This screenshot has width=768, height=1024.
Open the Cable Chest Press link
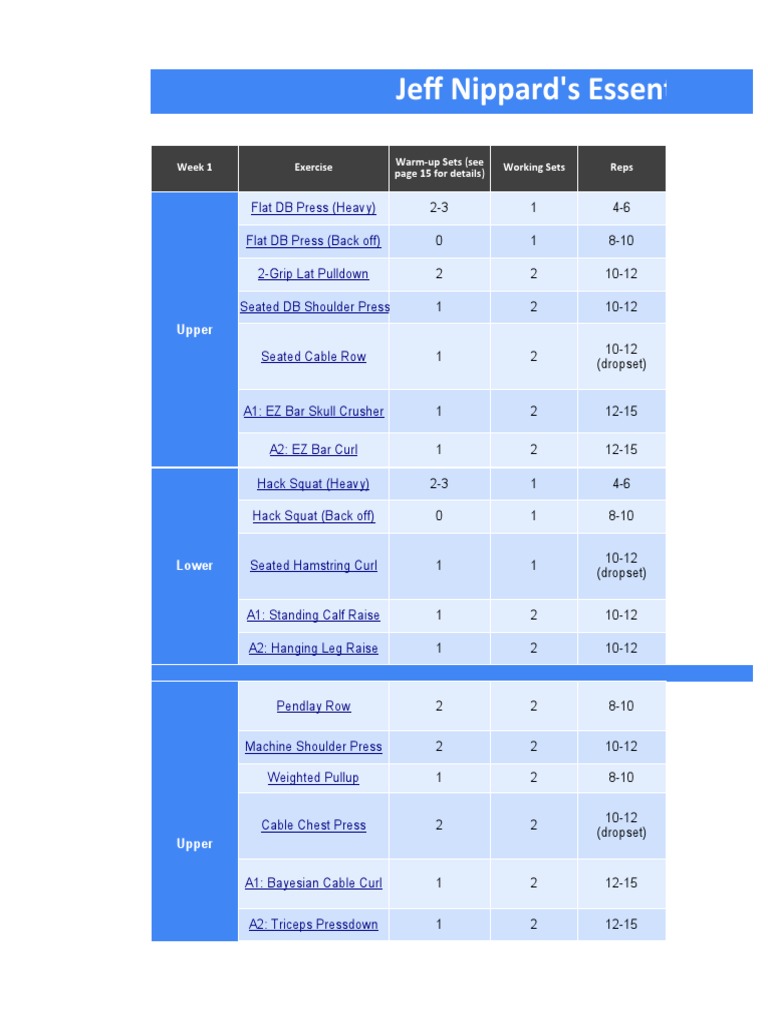tap(313, 825)
